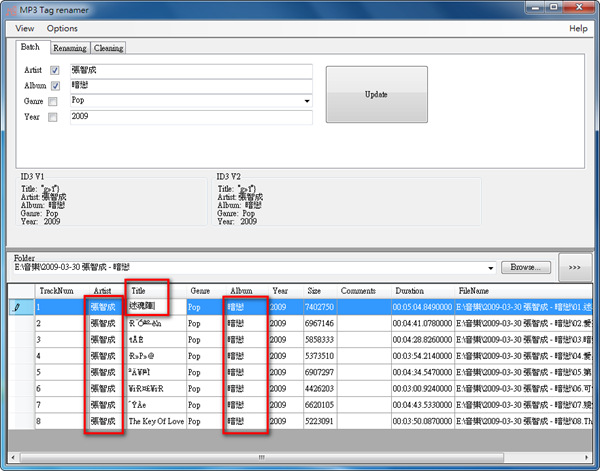Screen dimensions: 600x471
Task: Open the Options menu
Action: pyautogui.click(x=61, y=29)
